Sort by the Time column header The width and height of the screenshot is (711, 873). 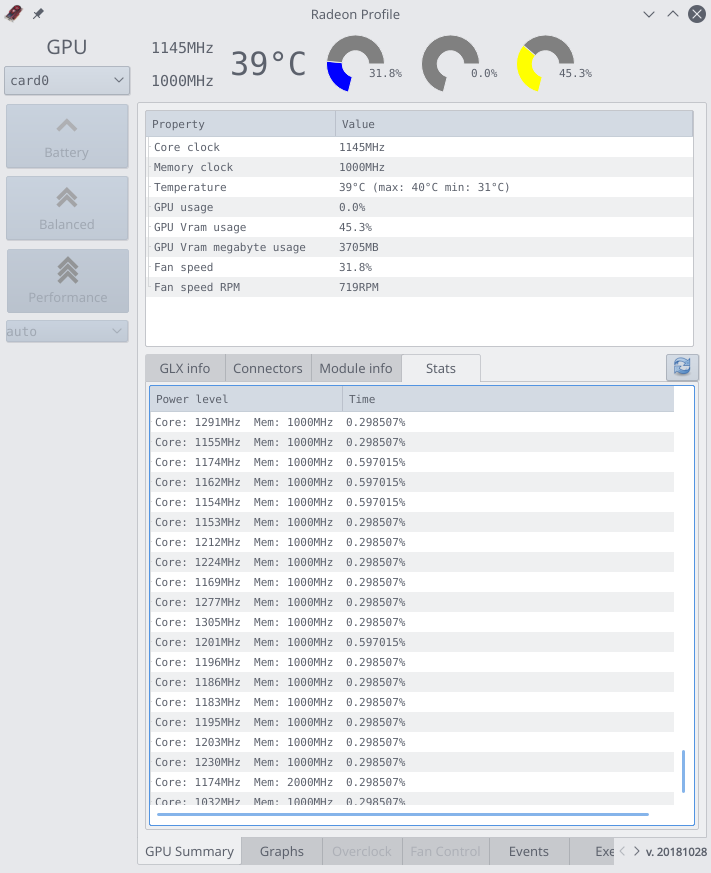[508, 399]
